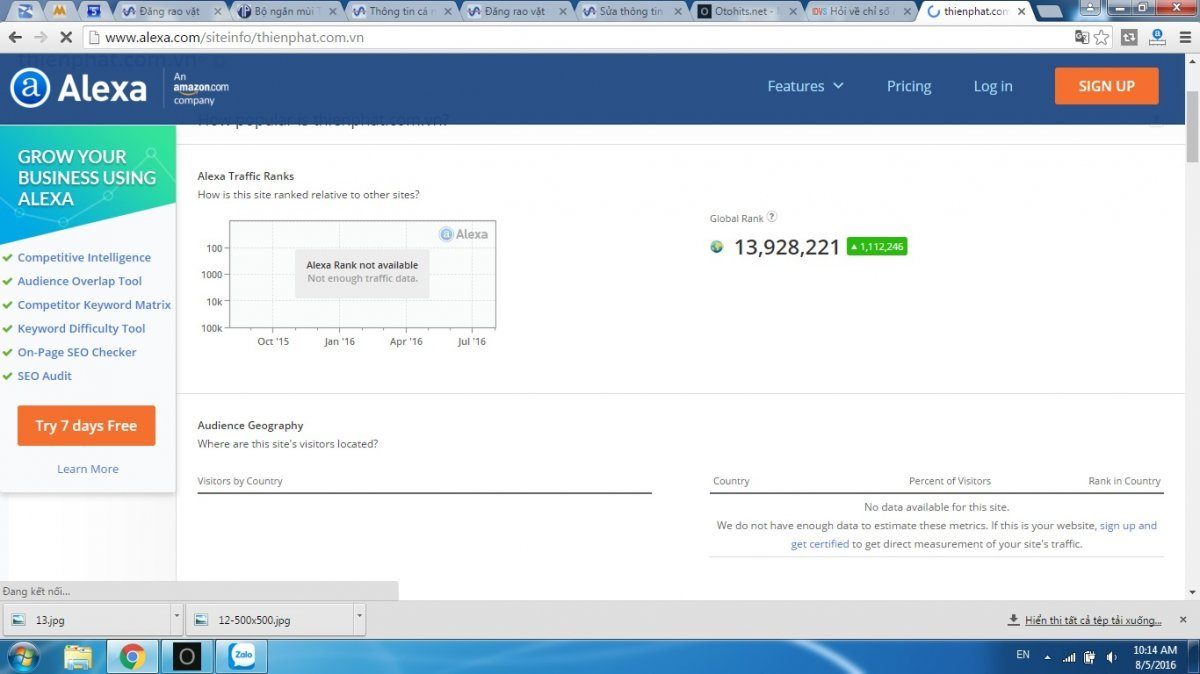
Task: Switch to 'Sửa thông tin' tab
Action: [x=632, y=12]
